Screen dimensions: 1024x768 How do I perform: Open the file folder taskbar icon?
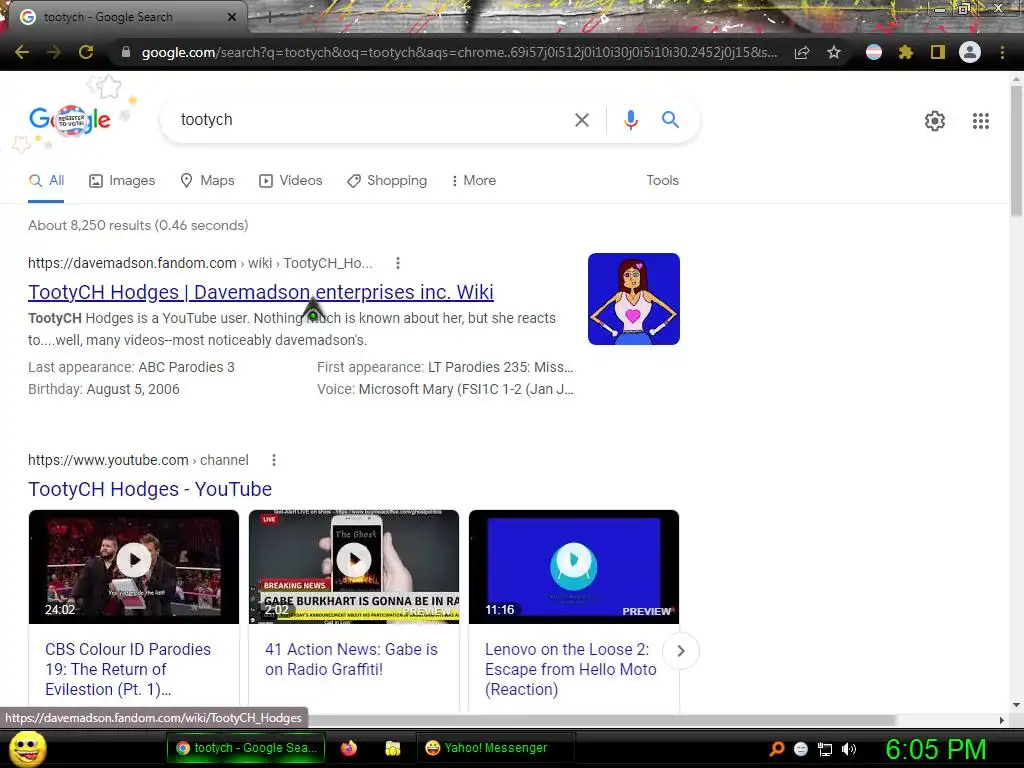click(x=392, y=748)
